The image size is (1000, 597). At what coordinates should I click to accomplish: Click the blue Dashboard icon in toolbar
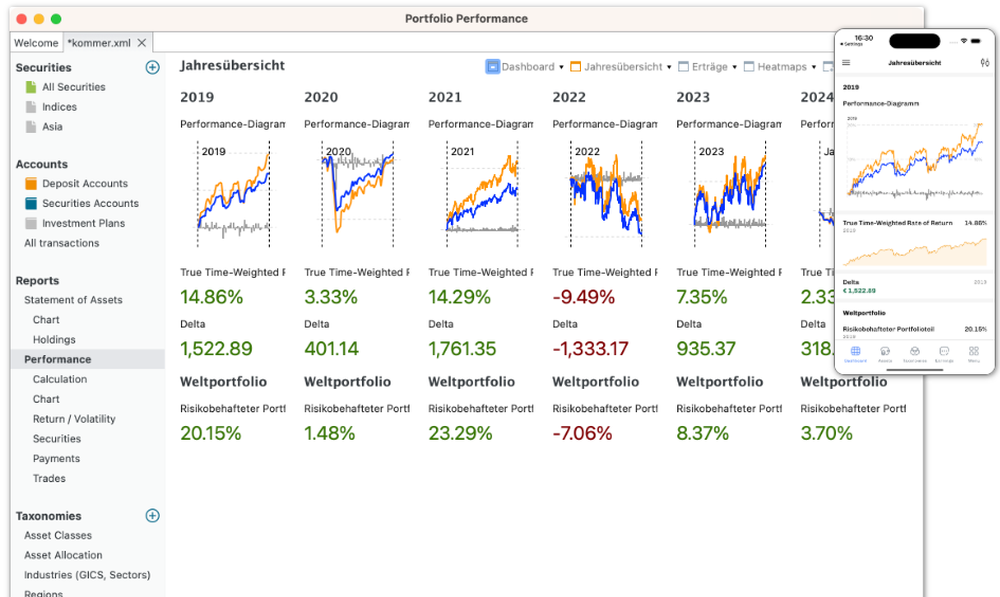492,66
